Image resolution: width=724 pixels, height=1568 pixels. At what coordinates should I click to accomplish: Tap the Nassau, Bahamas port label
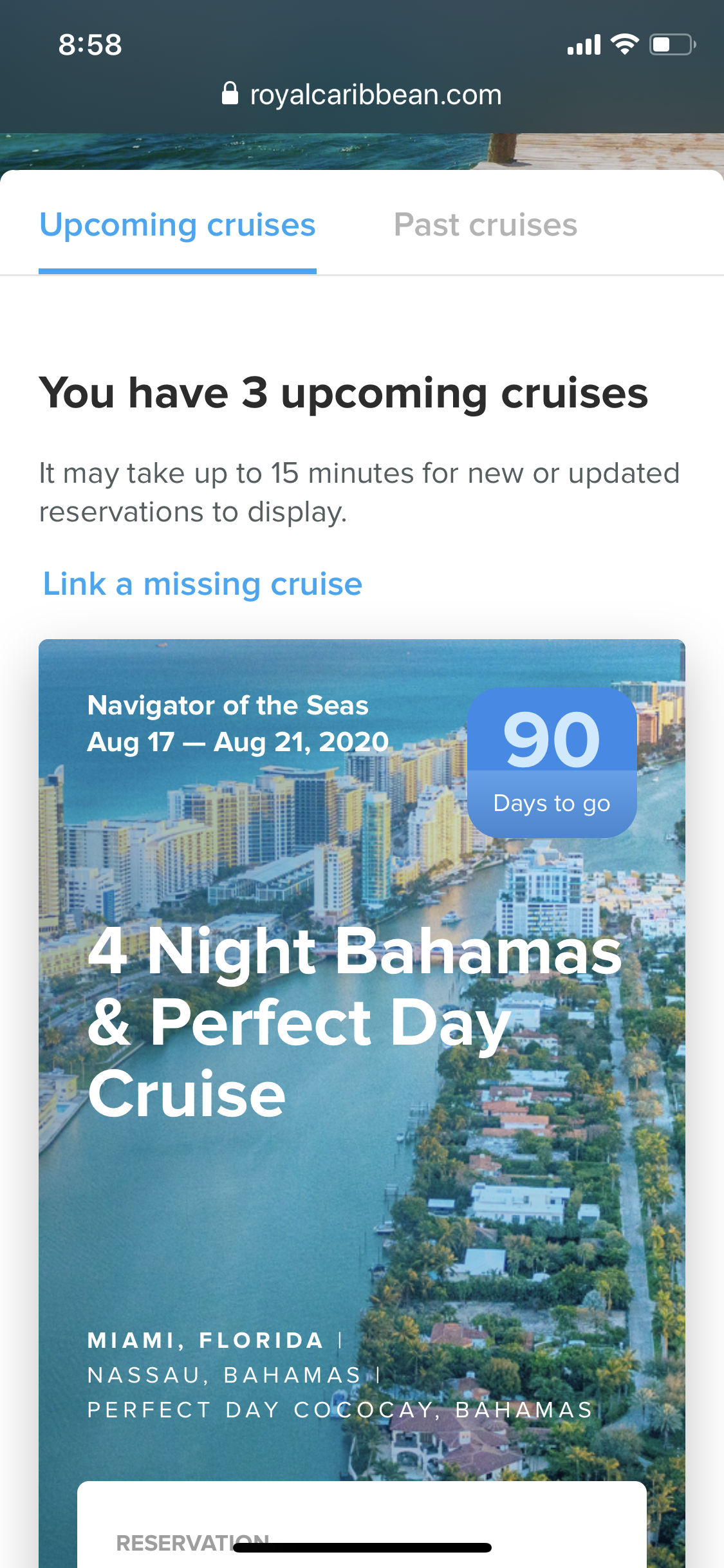(x=224, y=1375)
